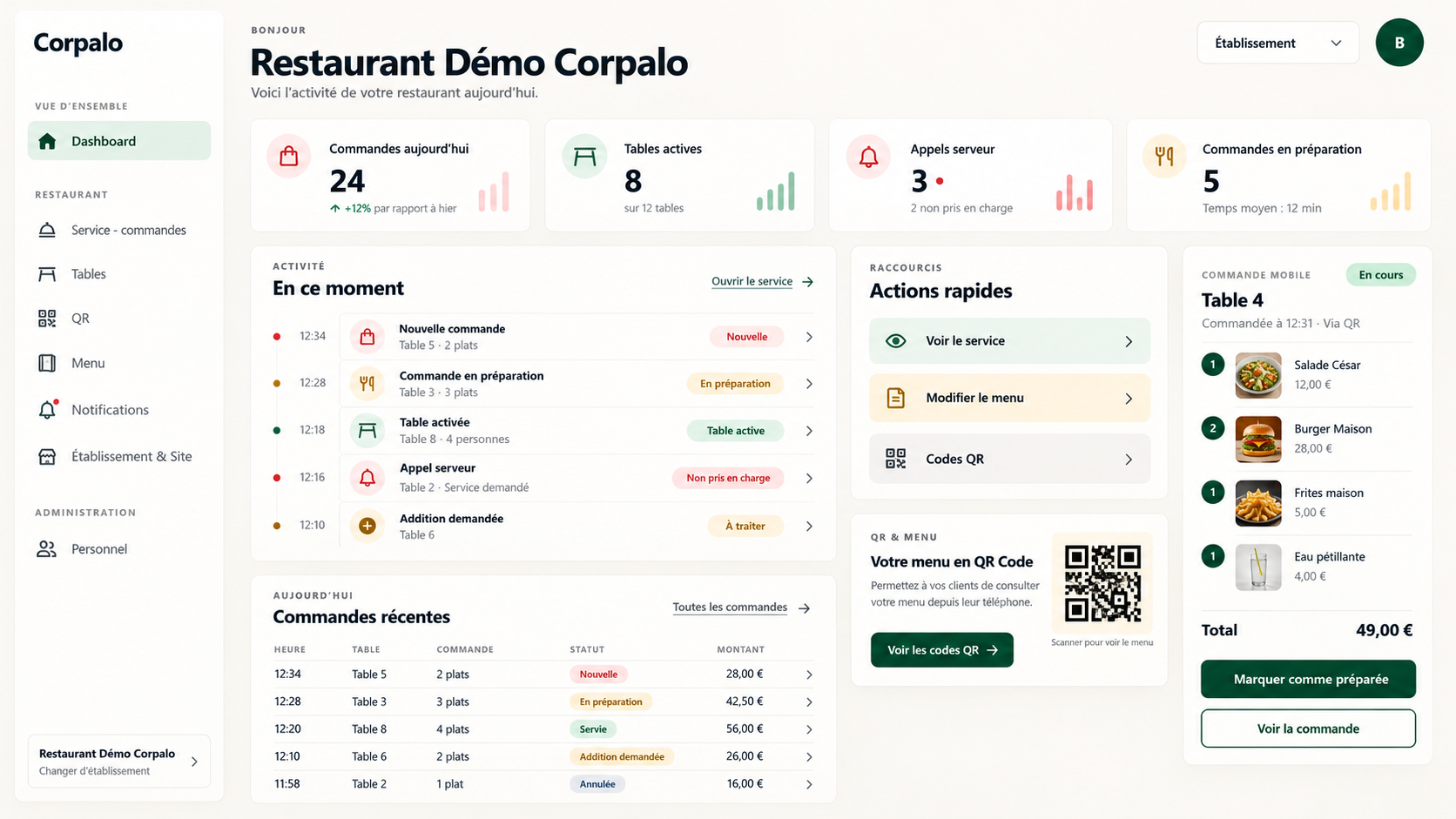This screenshot has height=819, width=1456.
Task: Expand the Changer d'établissement selector chevron
Action: coord(194,762)
